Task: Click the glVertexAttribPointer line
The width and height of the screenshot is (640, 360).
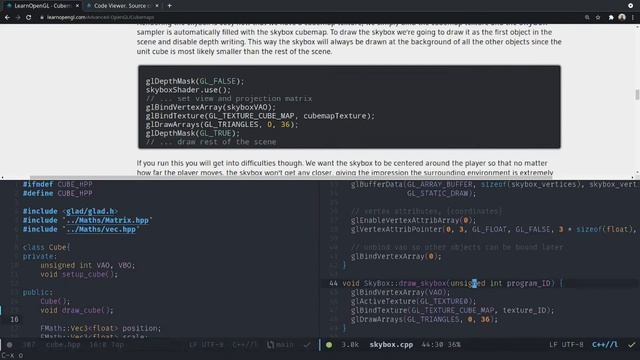Action: pyautogui.click(x=493, y=229)
